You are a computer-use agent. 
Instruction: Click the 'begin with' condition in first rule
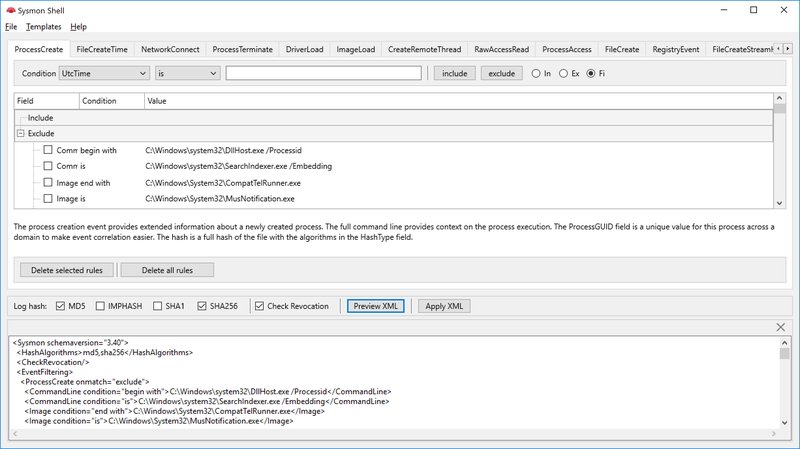click(98, 151)
